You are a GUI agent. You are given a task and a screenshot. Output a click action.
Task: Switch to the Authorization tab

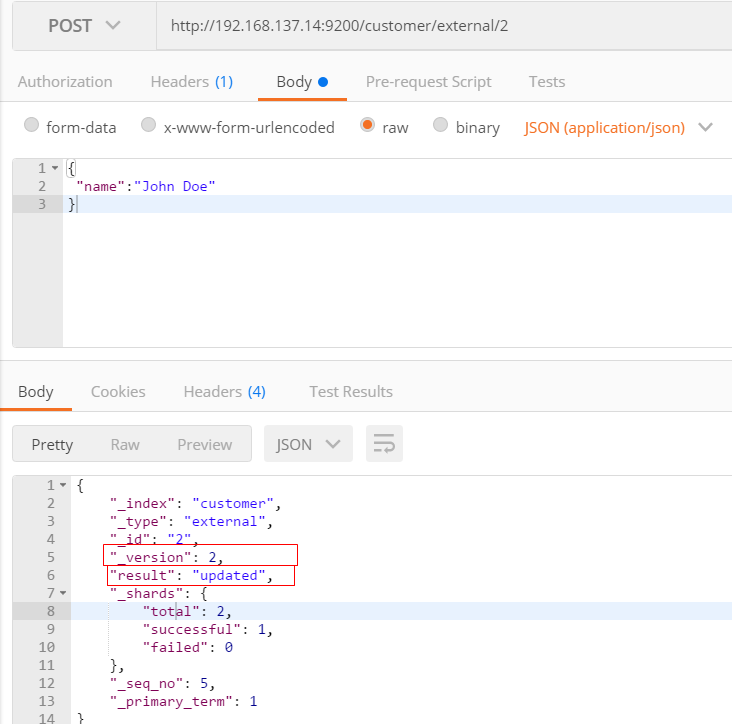pyautogui.click(x=65, y=82)
